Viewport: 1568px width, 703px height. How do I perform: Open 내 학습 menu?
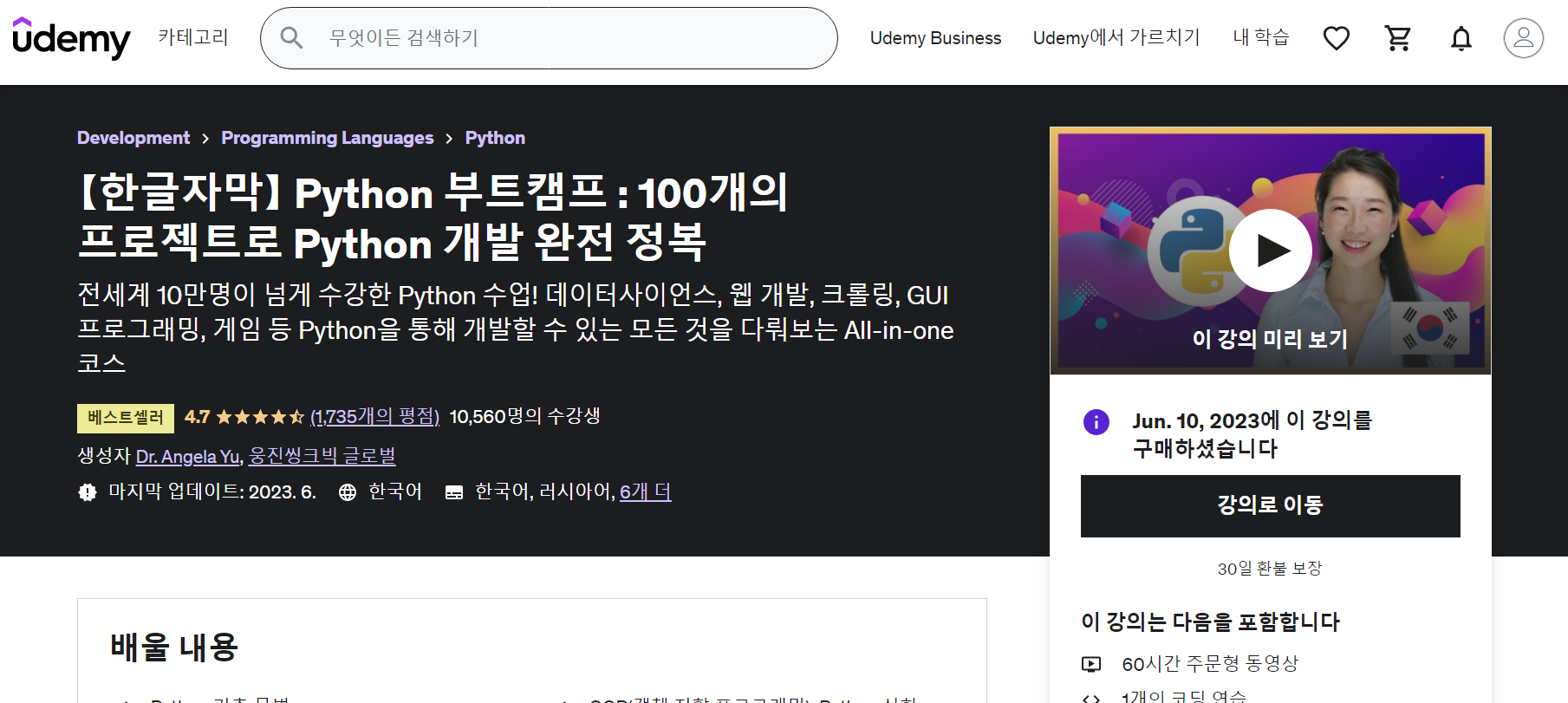[x=1261, y=37]
